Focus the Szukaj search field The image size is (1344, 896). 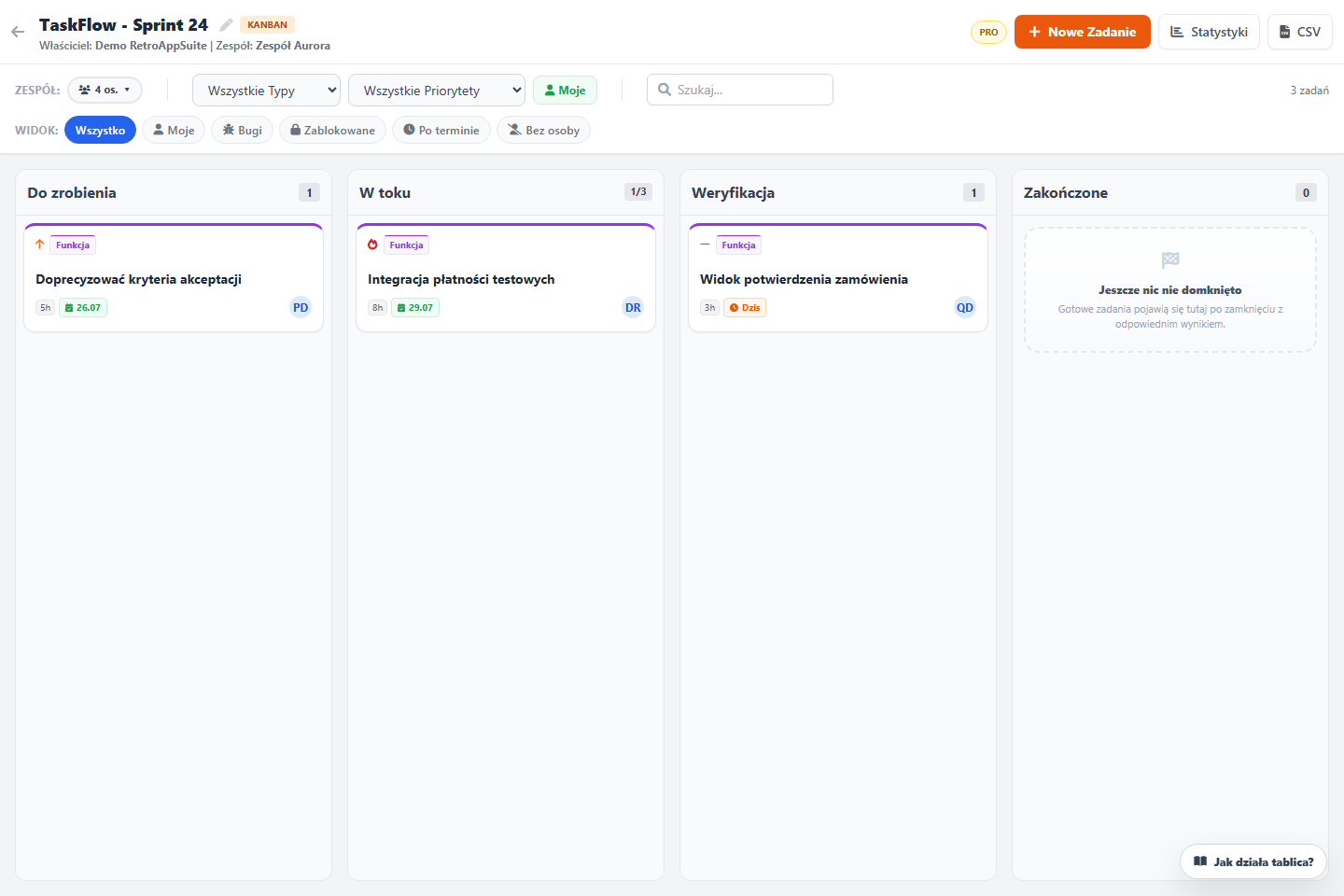click(740, 90)
